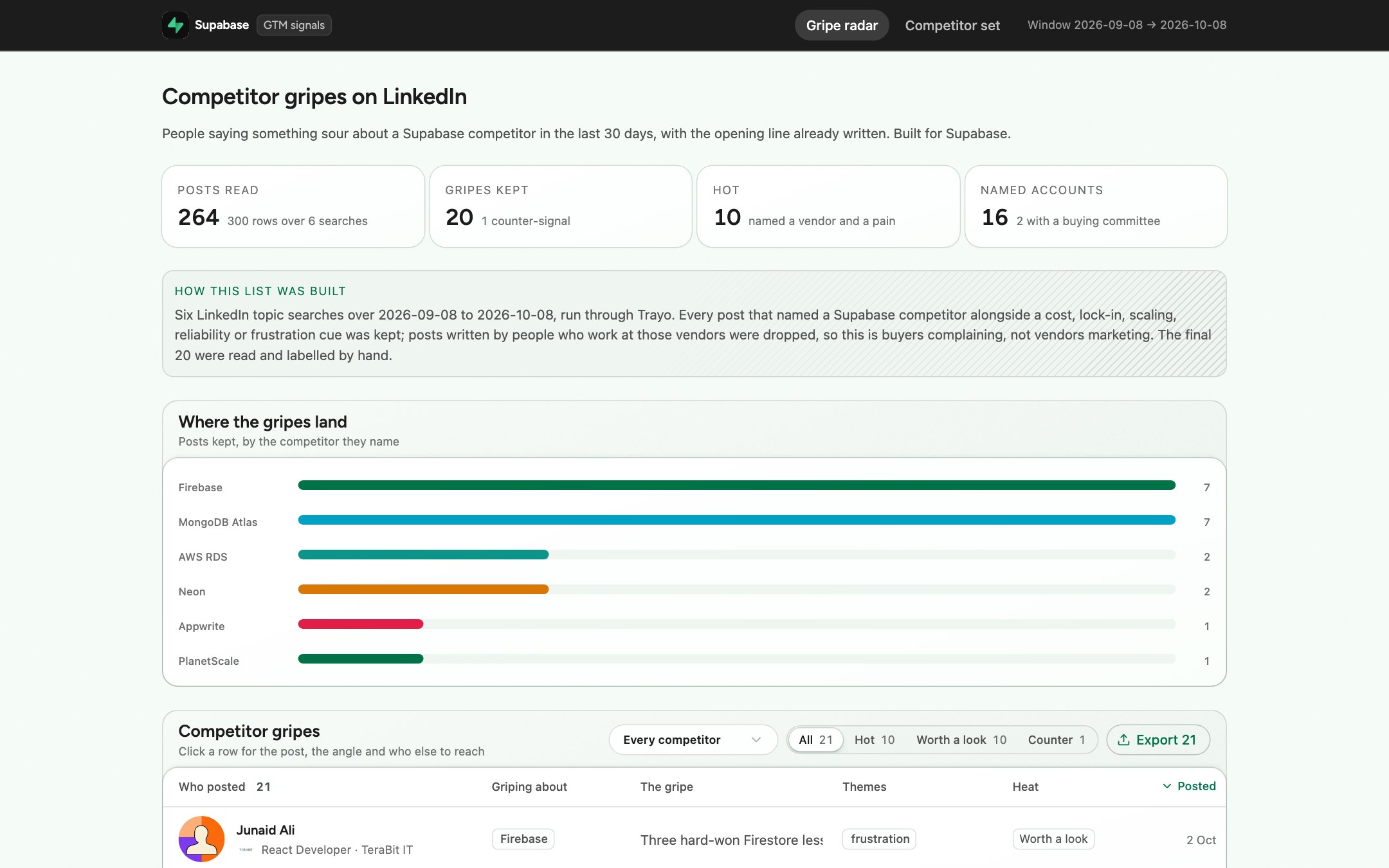Expand the competitor filter chevron
Image resolution: width=1389 pixels, height=868 pixels.
[x=756, y=740]
